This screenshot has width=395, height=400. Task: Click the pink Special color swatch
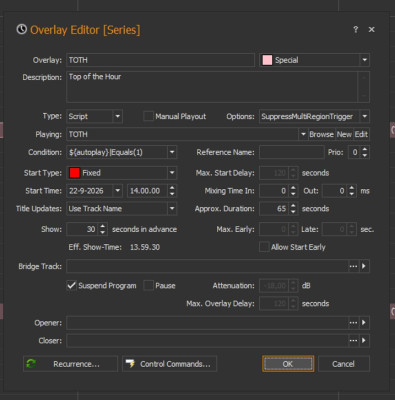(267, 60)
